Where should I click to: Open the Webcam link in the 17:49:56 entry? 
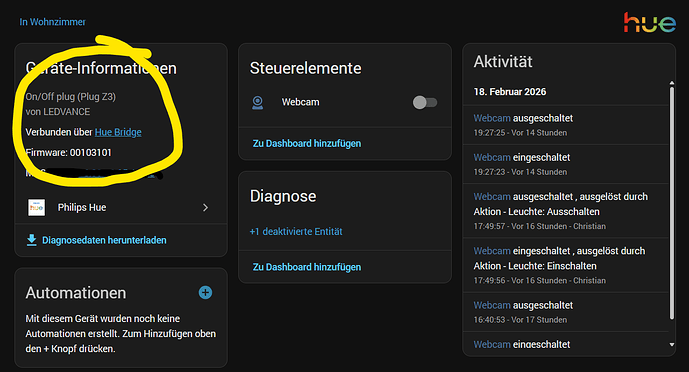point(492,251)
